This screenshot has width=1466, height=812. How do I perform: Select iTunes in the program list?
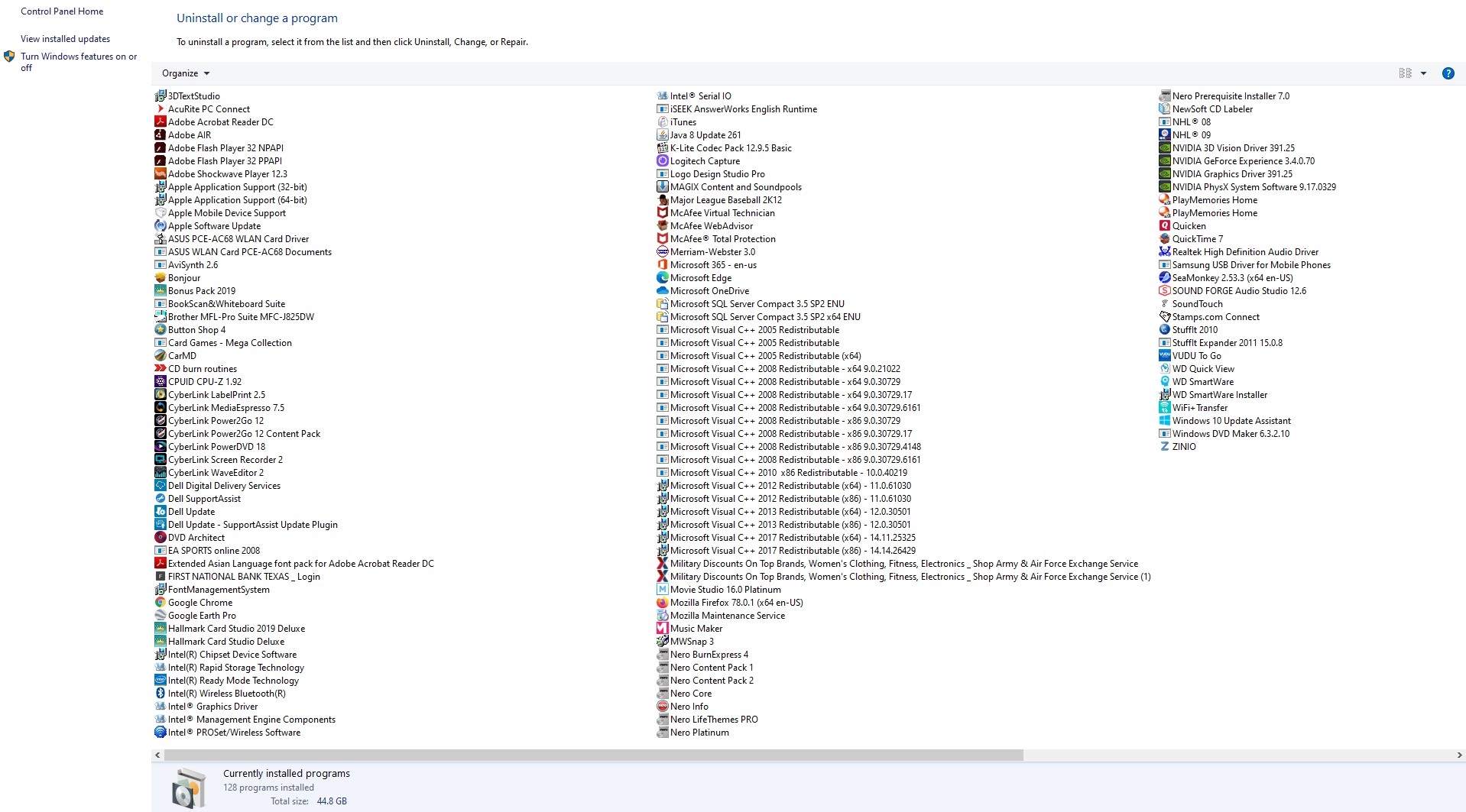click(683, 121)
